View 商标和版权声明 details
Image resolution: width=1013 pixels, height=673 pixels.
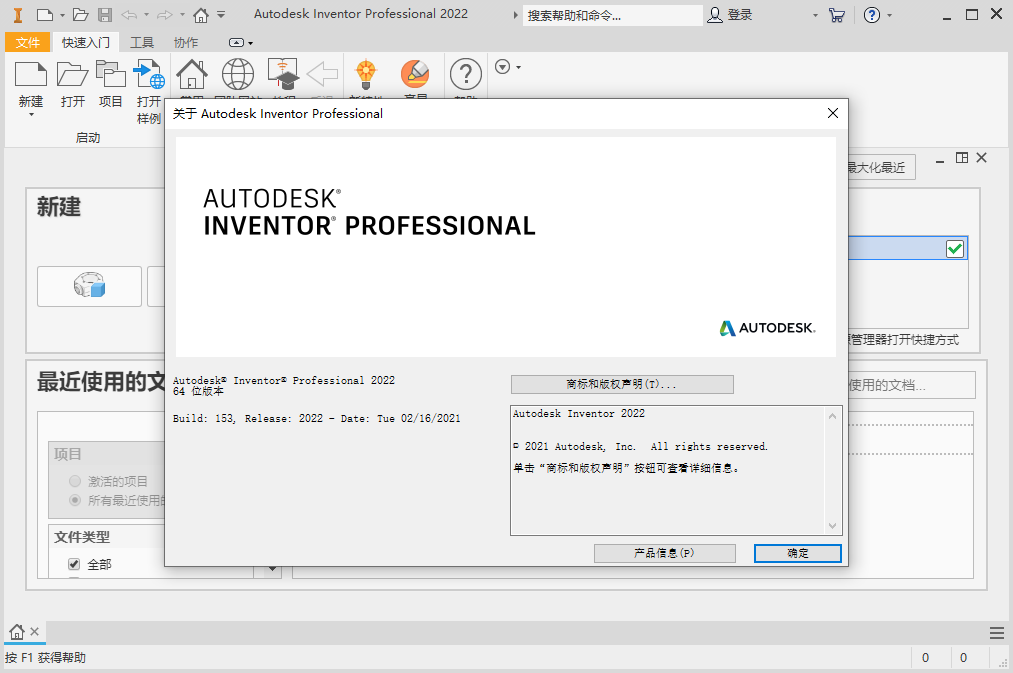621,384
